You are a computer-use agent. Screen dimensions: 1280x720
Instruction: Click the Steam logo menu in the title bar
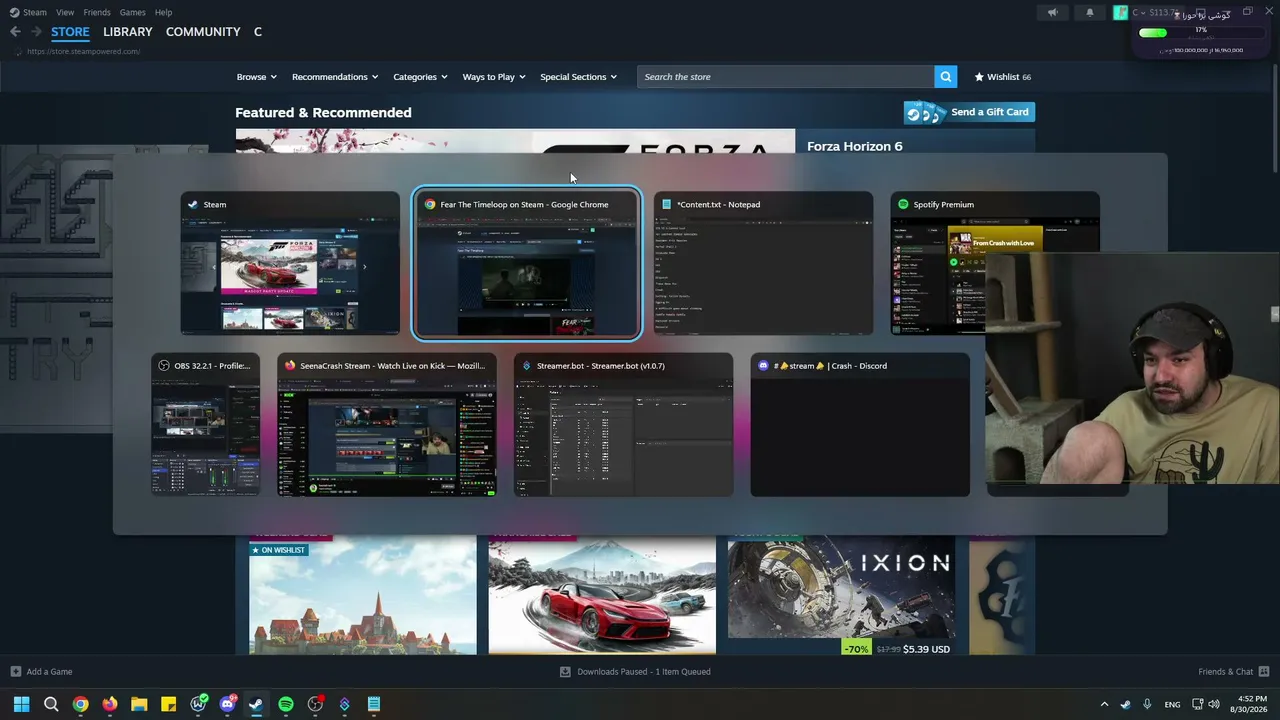click(x=28, y=12)
